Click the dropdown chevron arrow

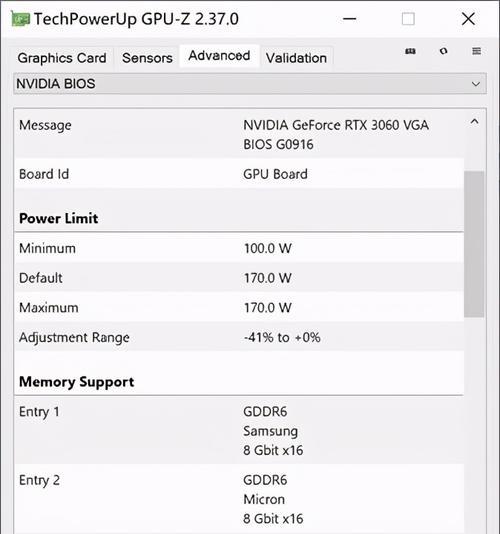click(x=476, y=84)
